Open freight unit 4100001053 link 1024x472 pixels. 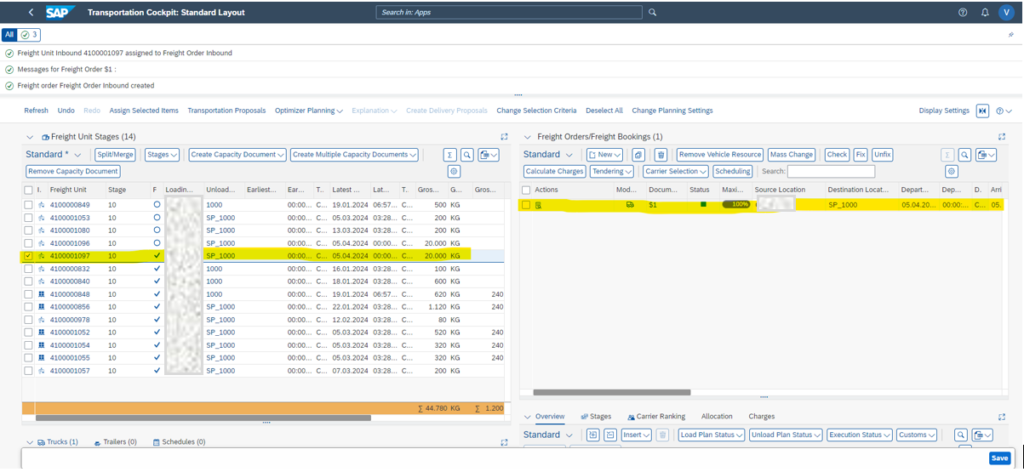pyautogui.click(x=69, y=217)
